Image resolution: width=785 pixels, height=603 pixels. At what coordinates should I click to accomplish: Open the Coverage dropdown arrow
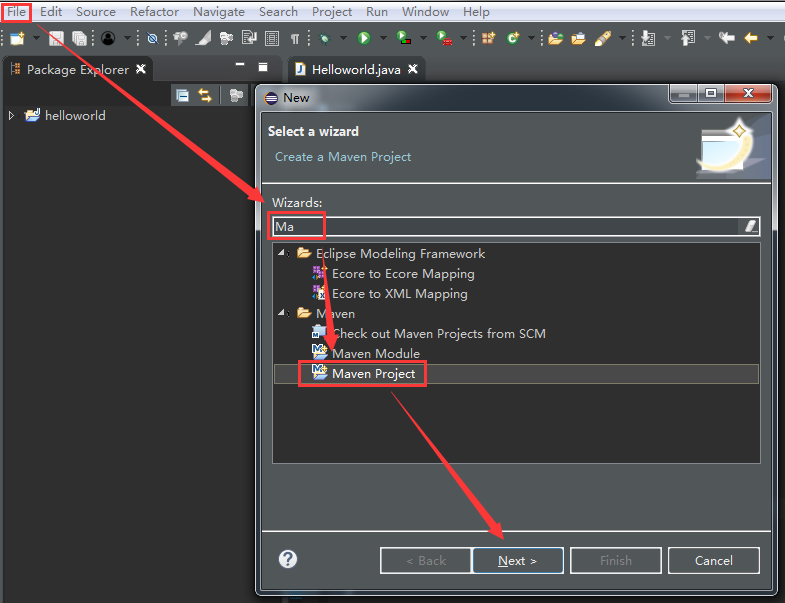(x=423, y=38)
